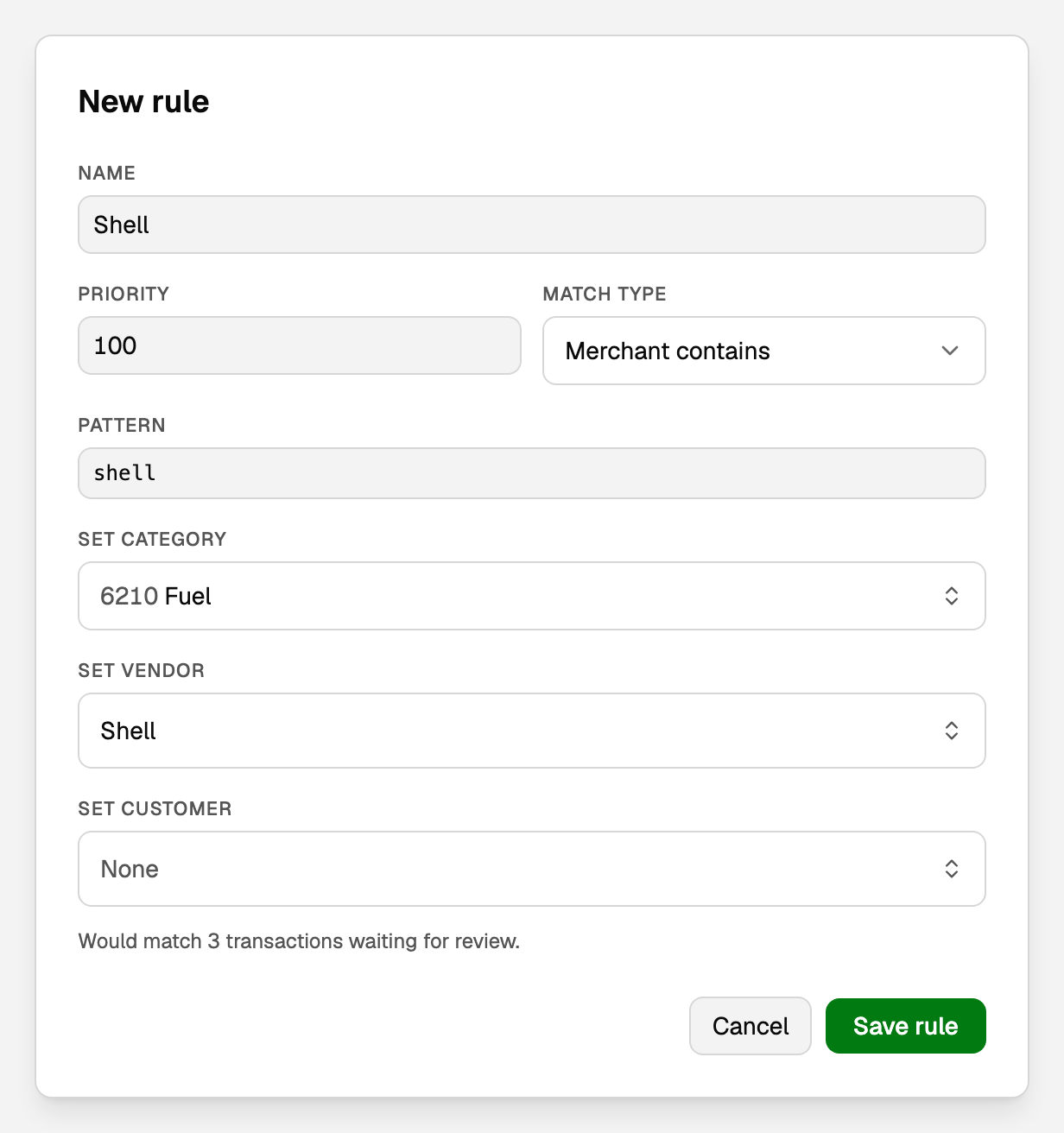
Task: Click the 'Would match 3 transactions' message
Action: point(299,941)
